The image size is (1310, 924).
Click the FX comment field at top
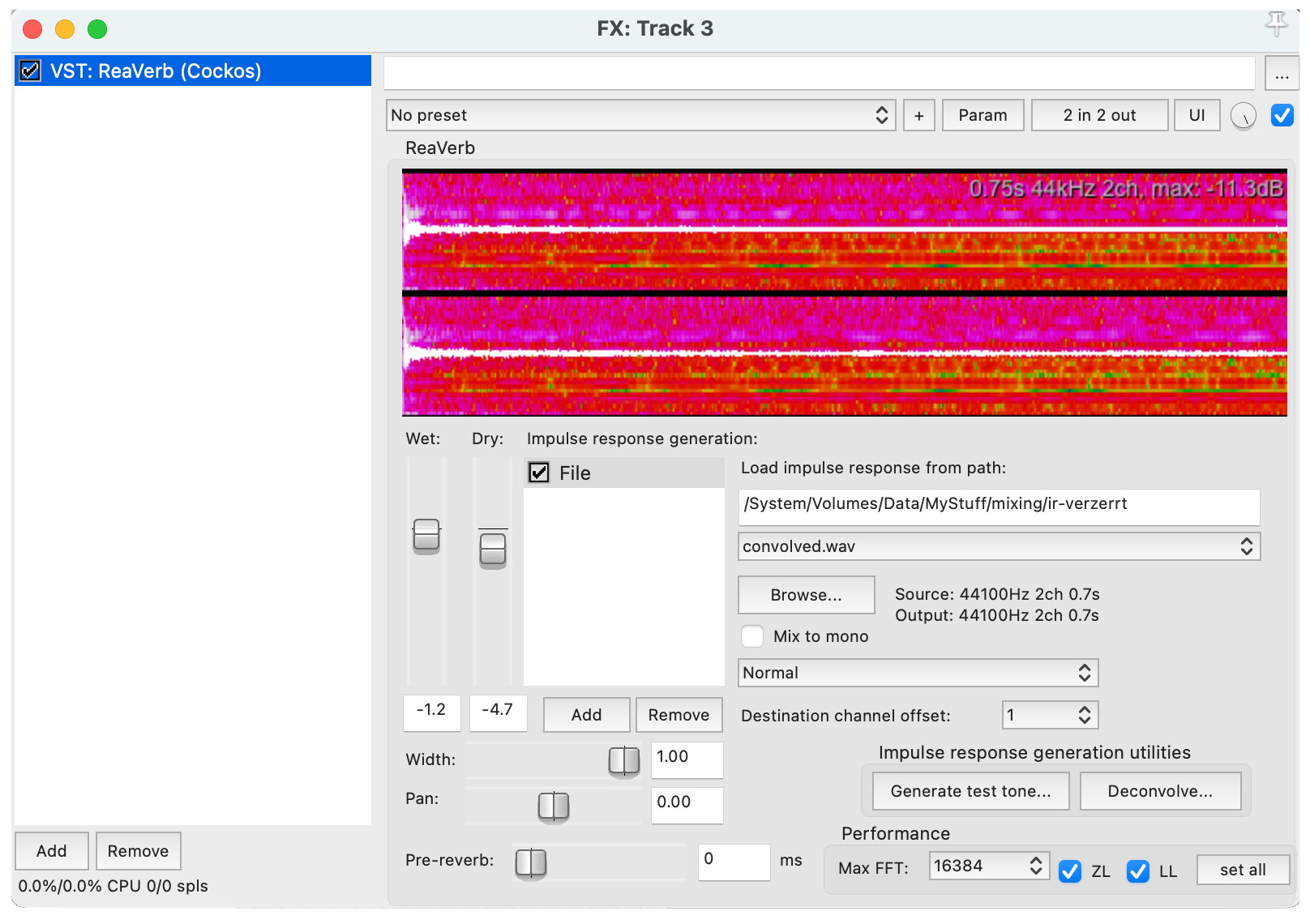click(x=820, y=73)
